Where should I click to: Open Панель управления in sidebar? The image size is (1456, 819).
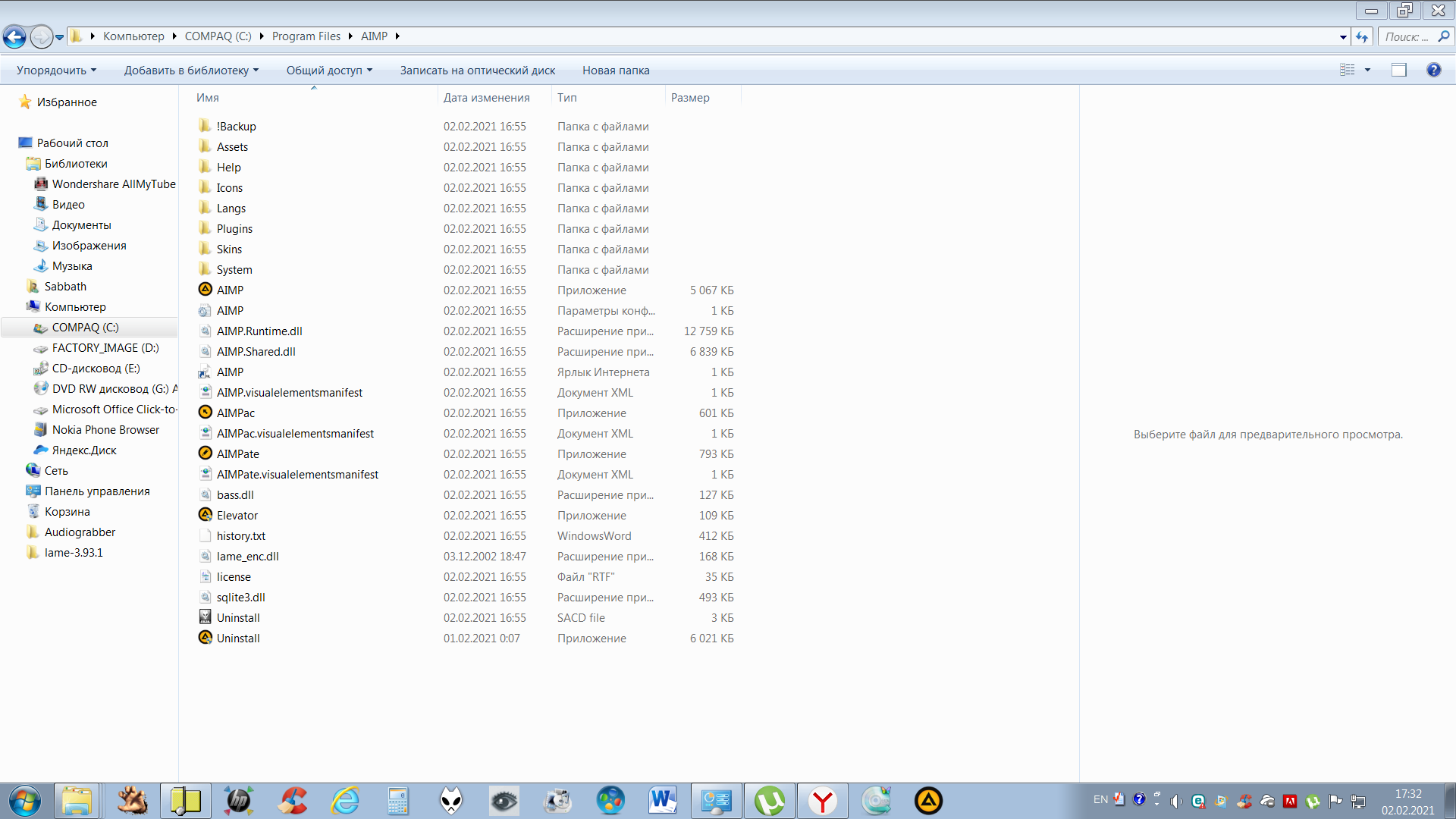point(97,491)
